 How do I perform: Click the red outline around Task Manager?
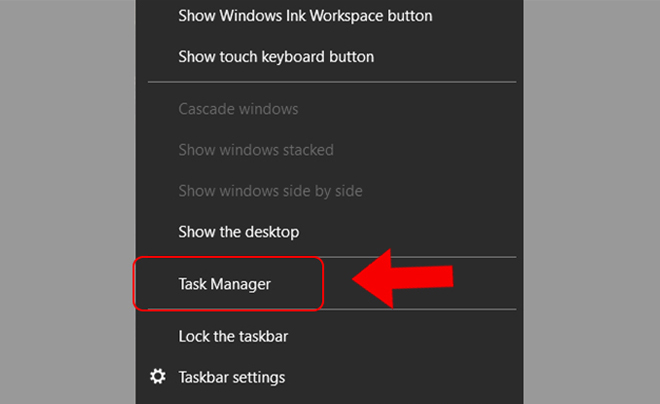point(228,258)
